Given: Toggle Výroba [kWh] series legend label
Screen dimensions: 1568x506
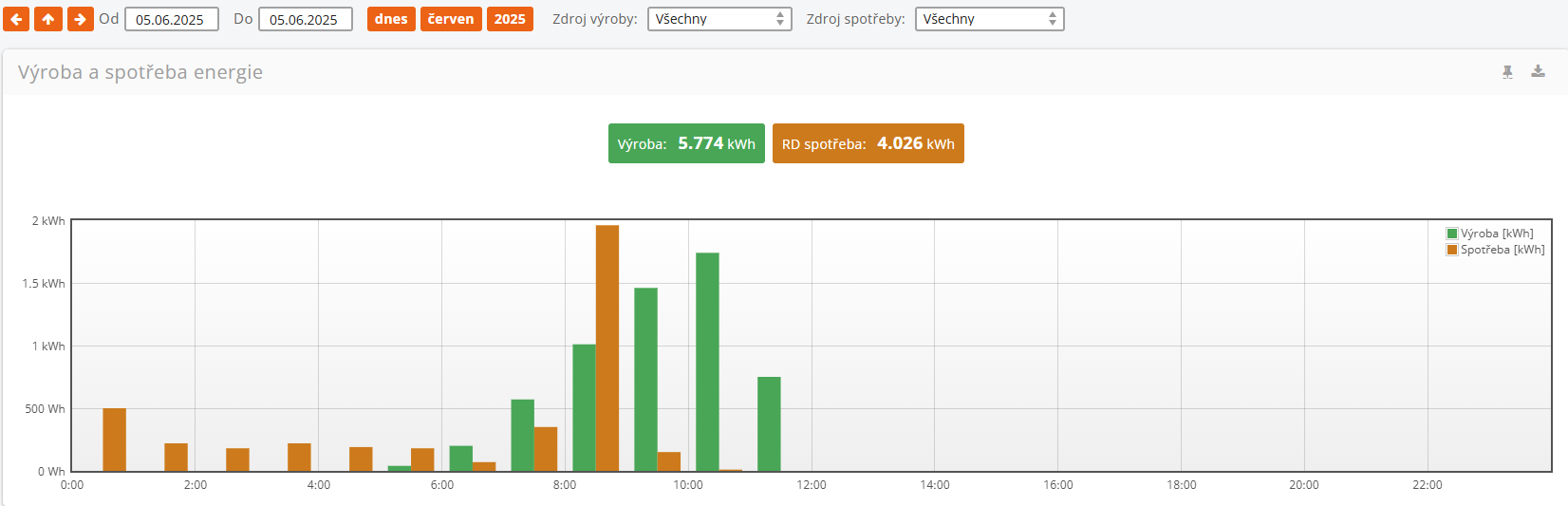Looking at the screenshot, I should click(1497, 234).
